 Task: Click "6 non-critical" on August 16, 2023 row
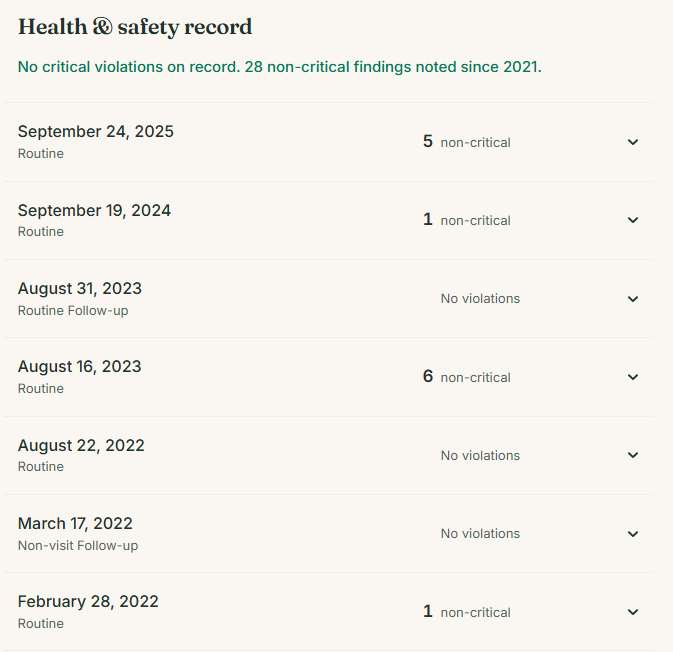coord(467,377)
